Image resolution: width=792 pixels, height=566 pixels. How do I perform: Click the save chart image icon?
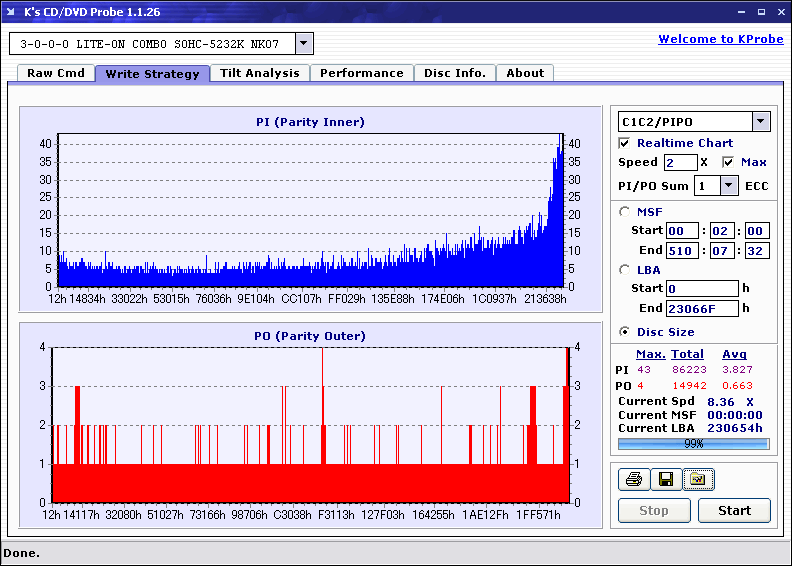point(697,480)
